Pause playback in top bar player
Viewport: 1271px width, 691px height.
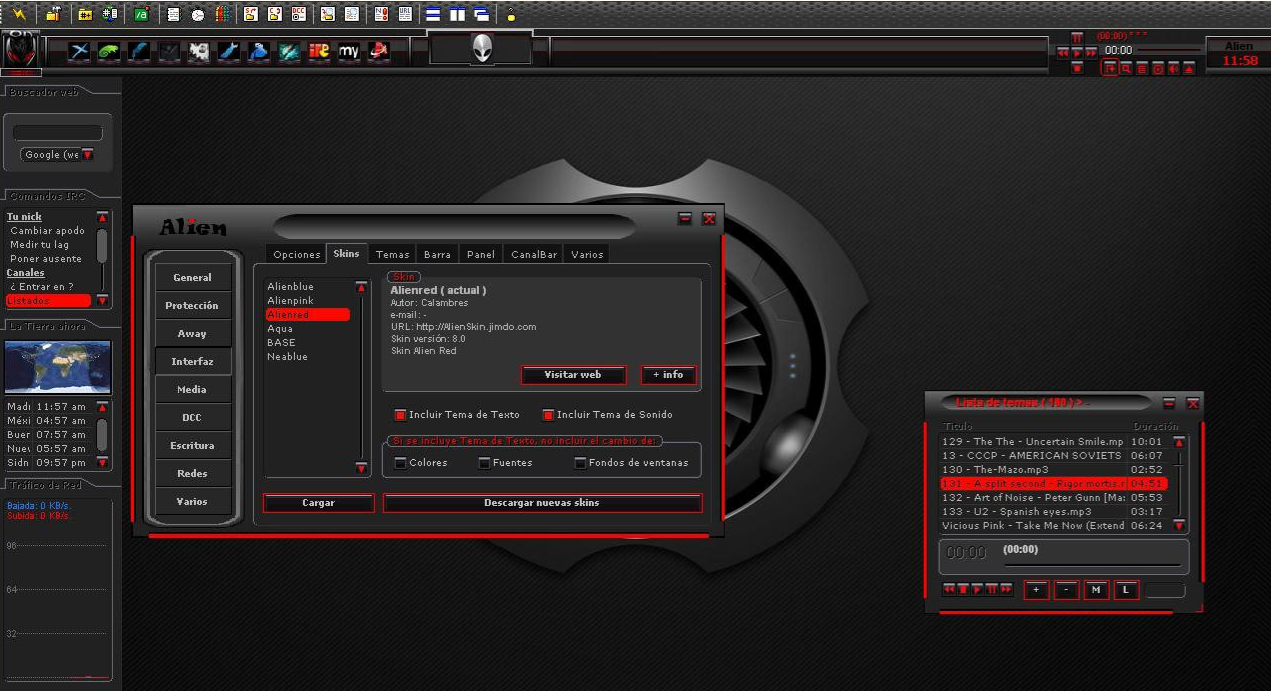pyautogui.click(x=1077, y=38)
